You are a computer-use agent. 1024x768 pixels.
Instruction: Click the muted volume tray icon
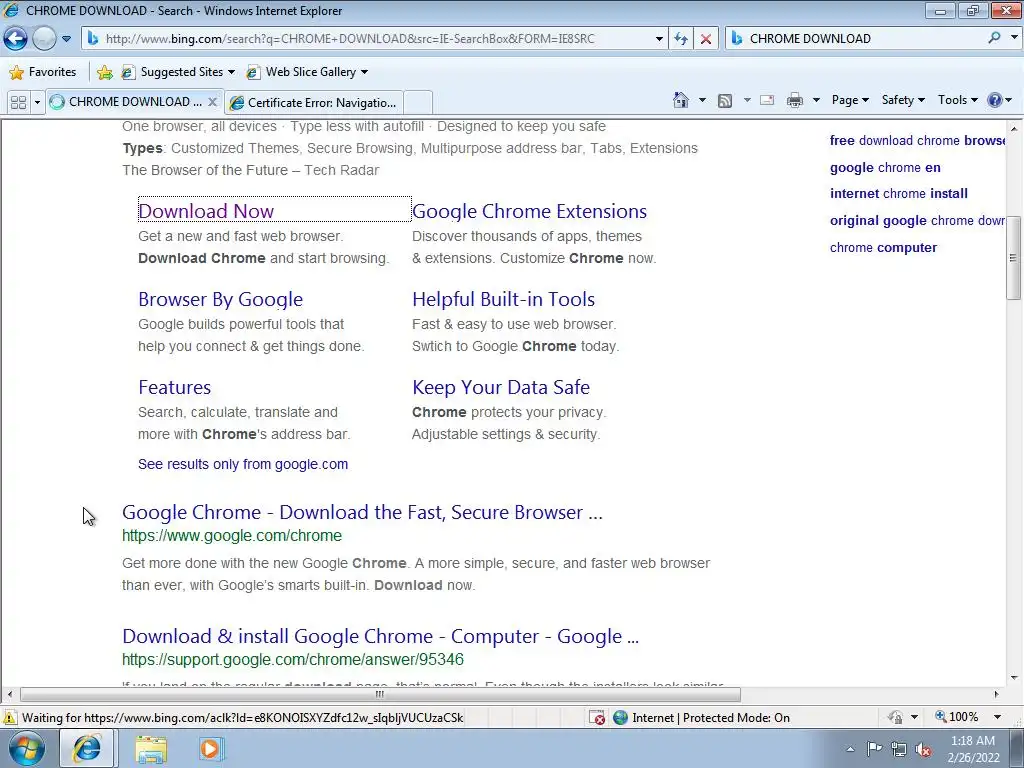pyautogui.click(x=923, y=749)
